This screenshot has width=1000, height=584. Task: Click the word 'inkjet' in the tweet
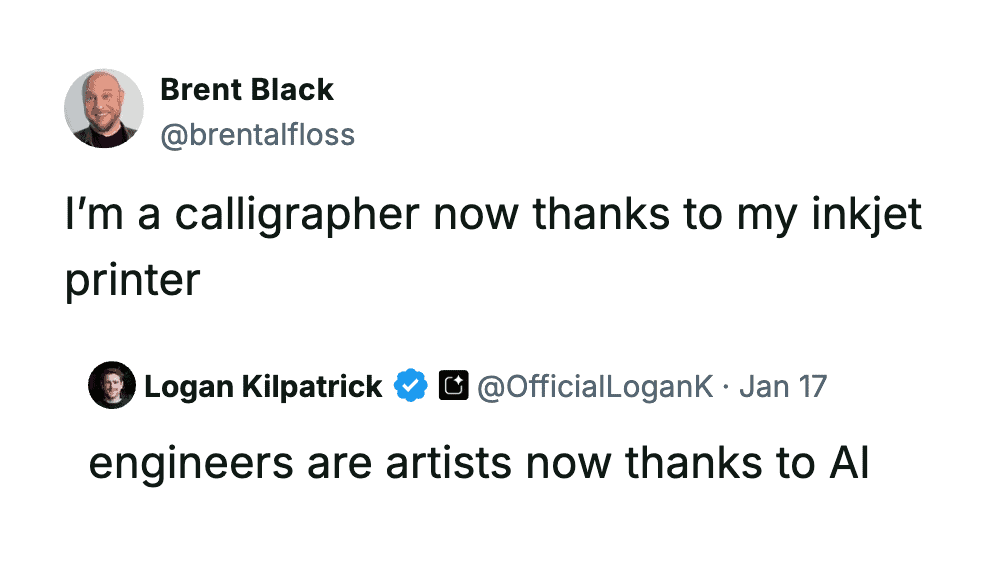click(x=865, y=217)
